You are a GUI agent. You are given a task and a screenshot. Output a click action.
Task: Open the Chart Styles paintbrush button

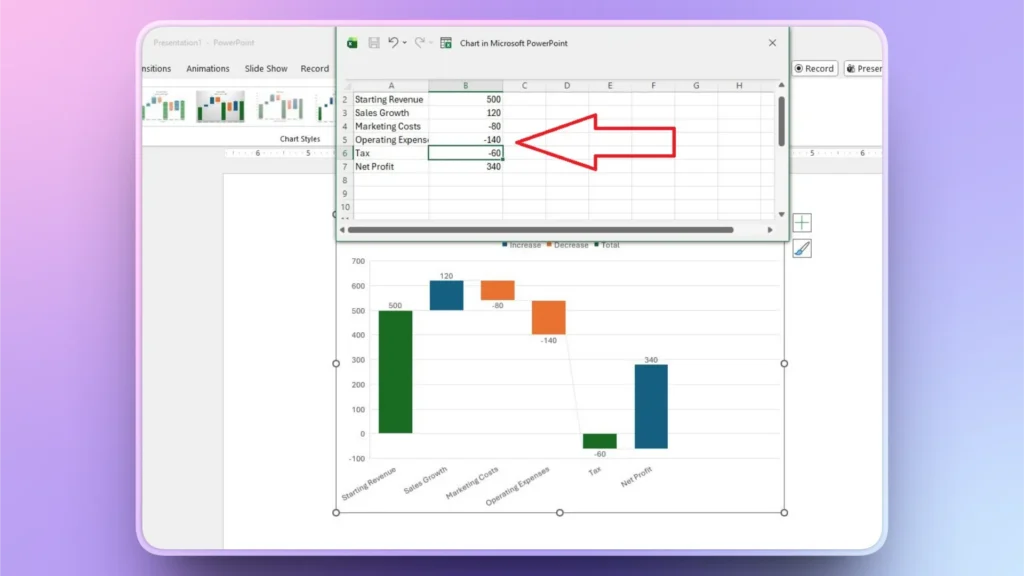(804, 249)
